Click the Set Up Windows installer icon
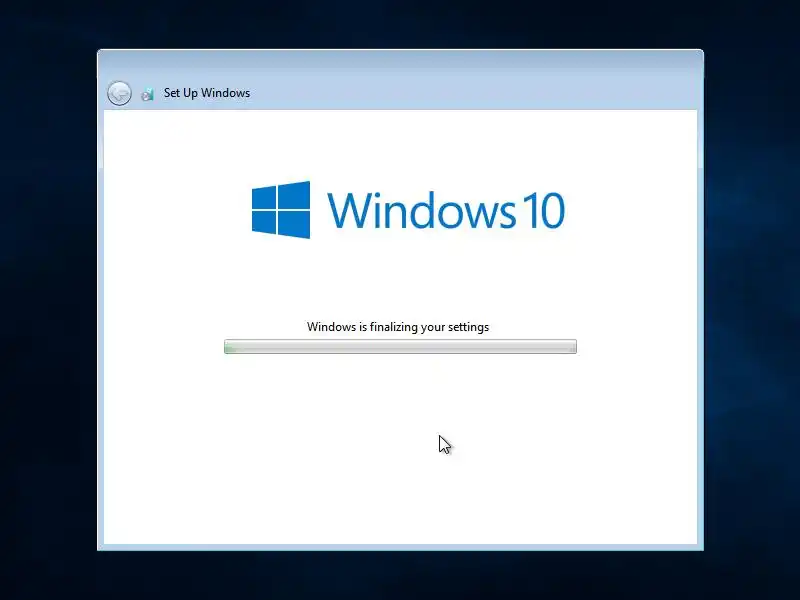800x600 pixels. (x=147, y=94)
